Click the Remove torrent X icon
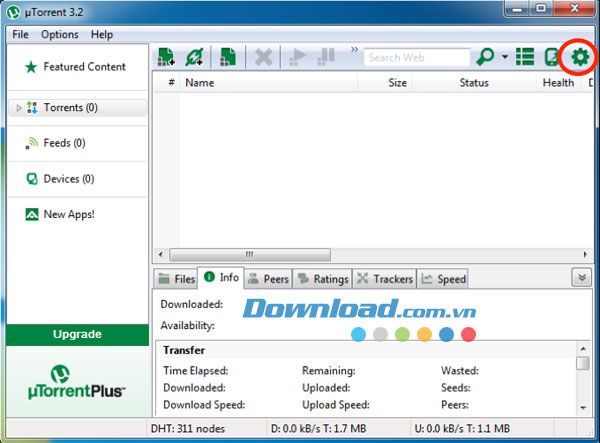This screenshot has height=443, width=600. pyautogui.click(x=263, y=57)
